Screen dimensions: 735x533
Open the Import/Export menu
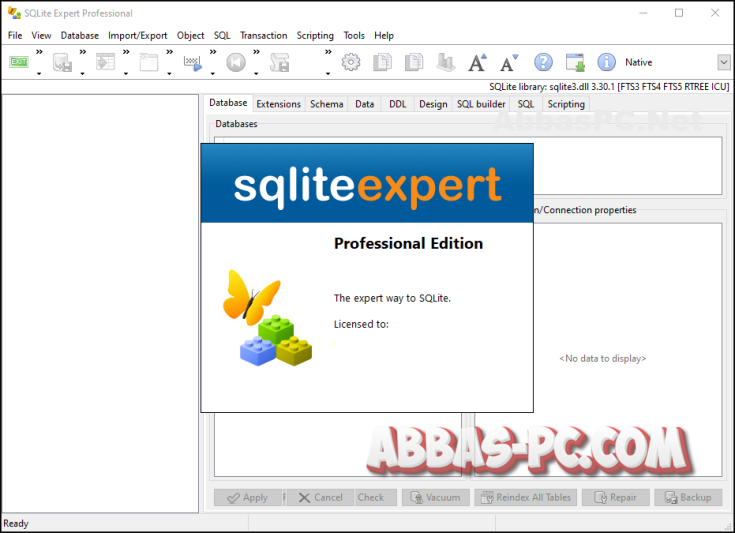coord(137,36)
